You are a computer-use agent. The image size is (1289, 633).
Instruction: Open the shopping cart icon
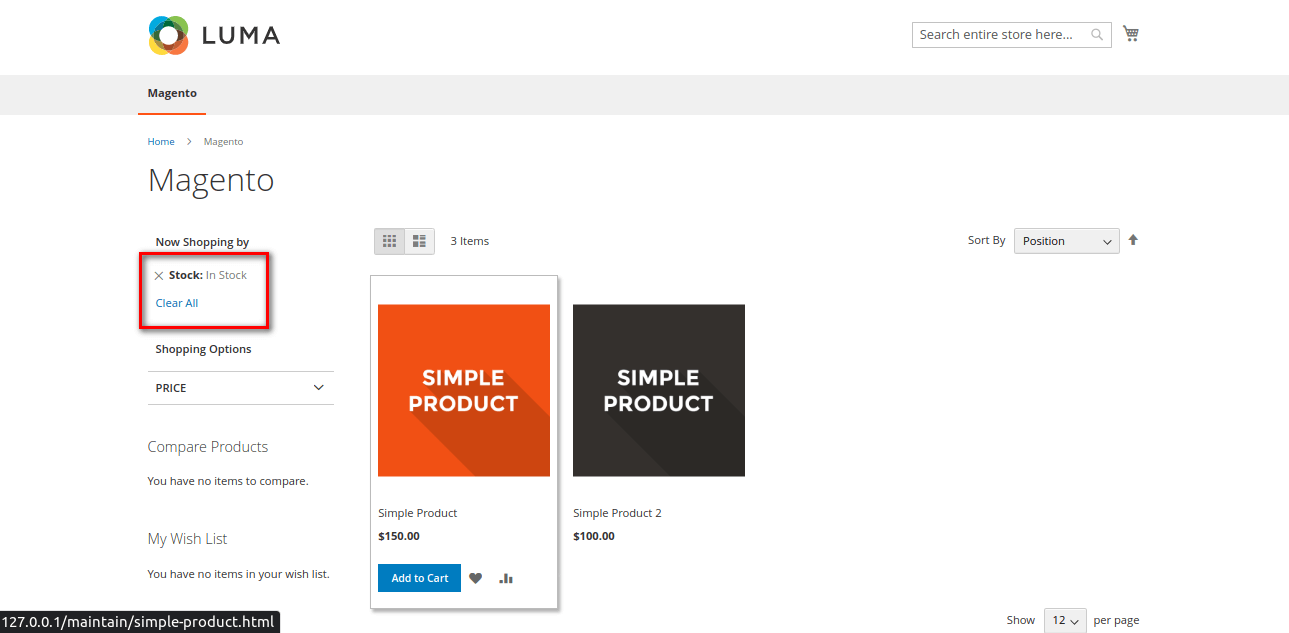pos(1131,34)
